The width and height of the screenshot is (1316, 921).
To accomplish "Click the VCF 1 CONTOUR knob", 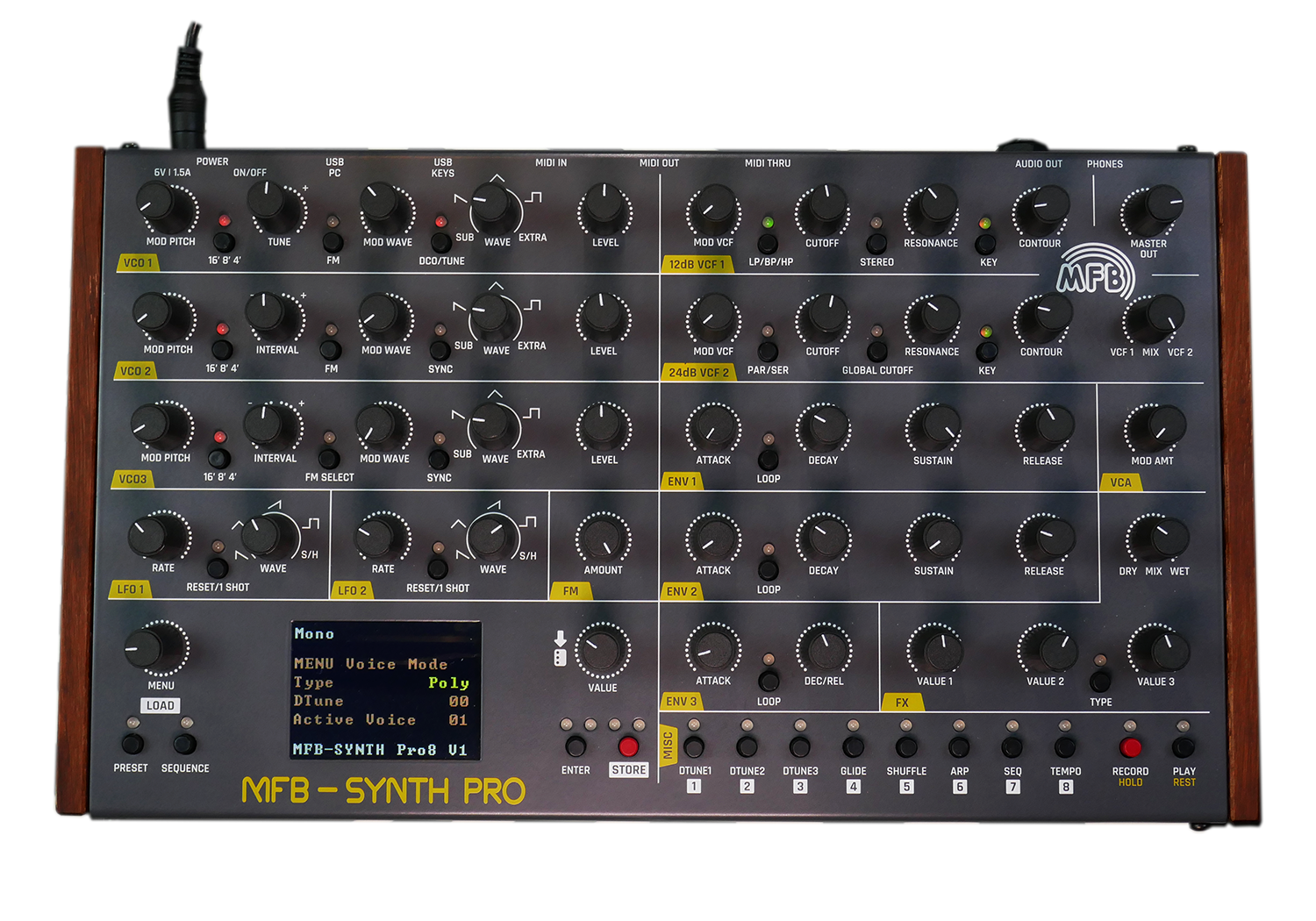I will coord(1041,211).
